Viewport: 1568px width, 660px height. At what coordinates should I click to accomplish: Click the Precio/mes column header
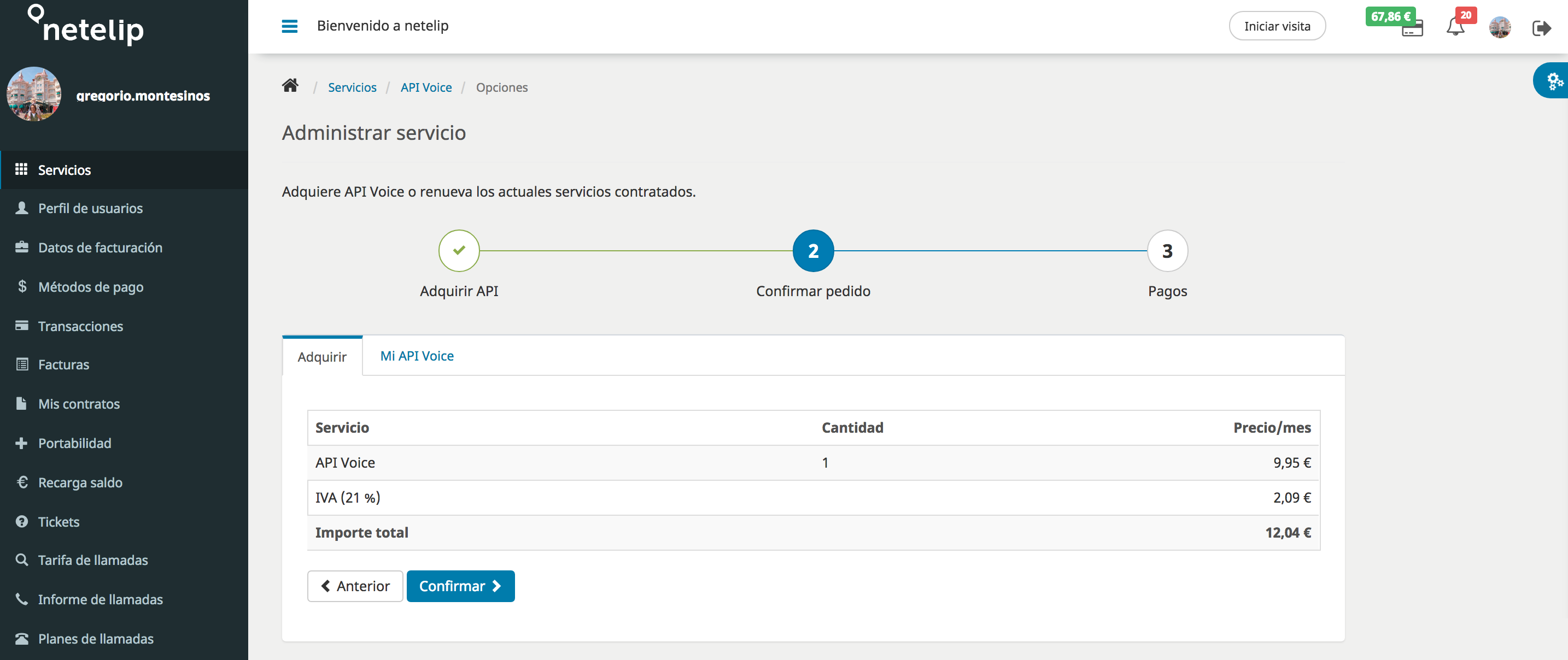[1272, 428]
